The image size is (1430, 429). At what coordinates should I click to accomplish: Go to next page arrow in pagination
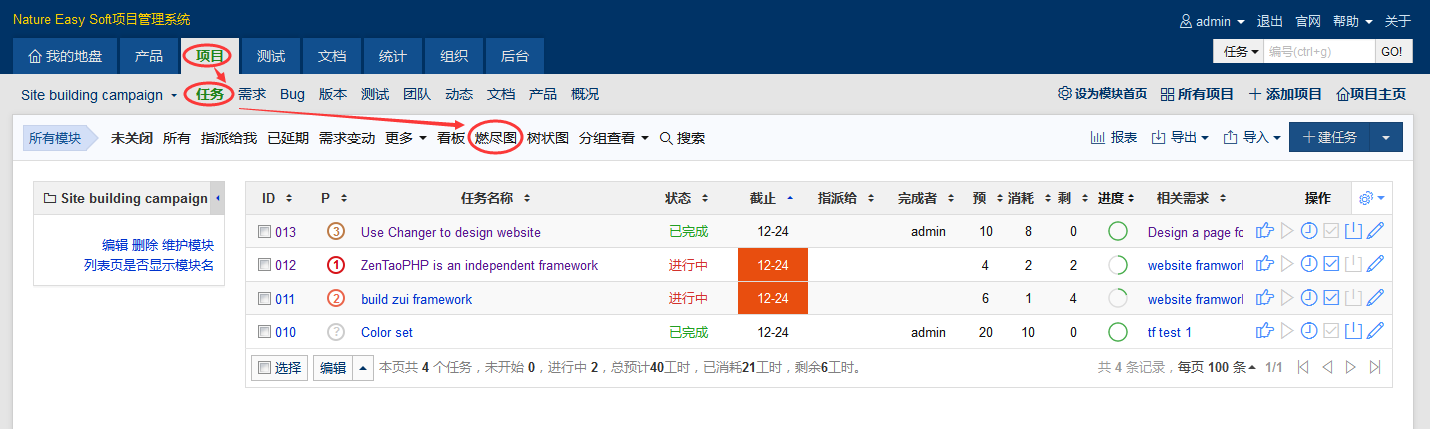(1351, 367)
